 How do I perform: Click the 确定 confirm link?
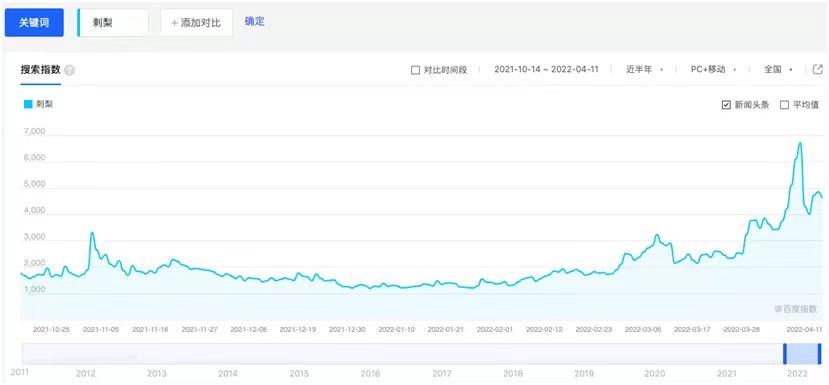point(254,22)
